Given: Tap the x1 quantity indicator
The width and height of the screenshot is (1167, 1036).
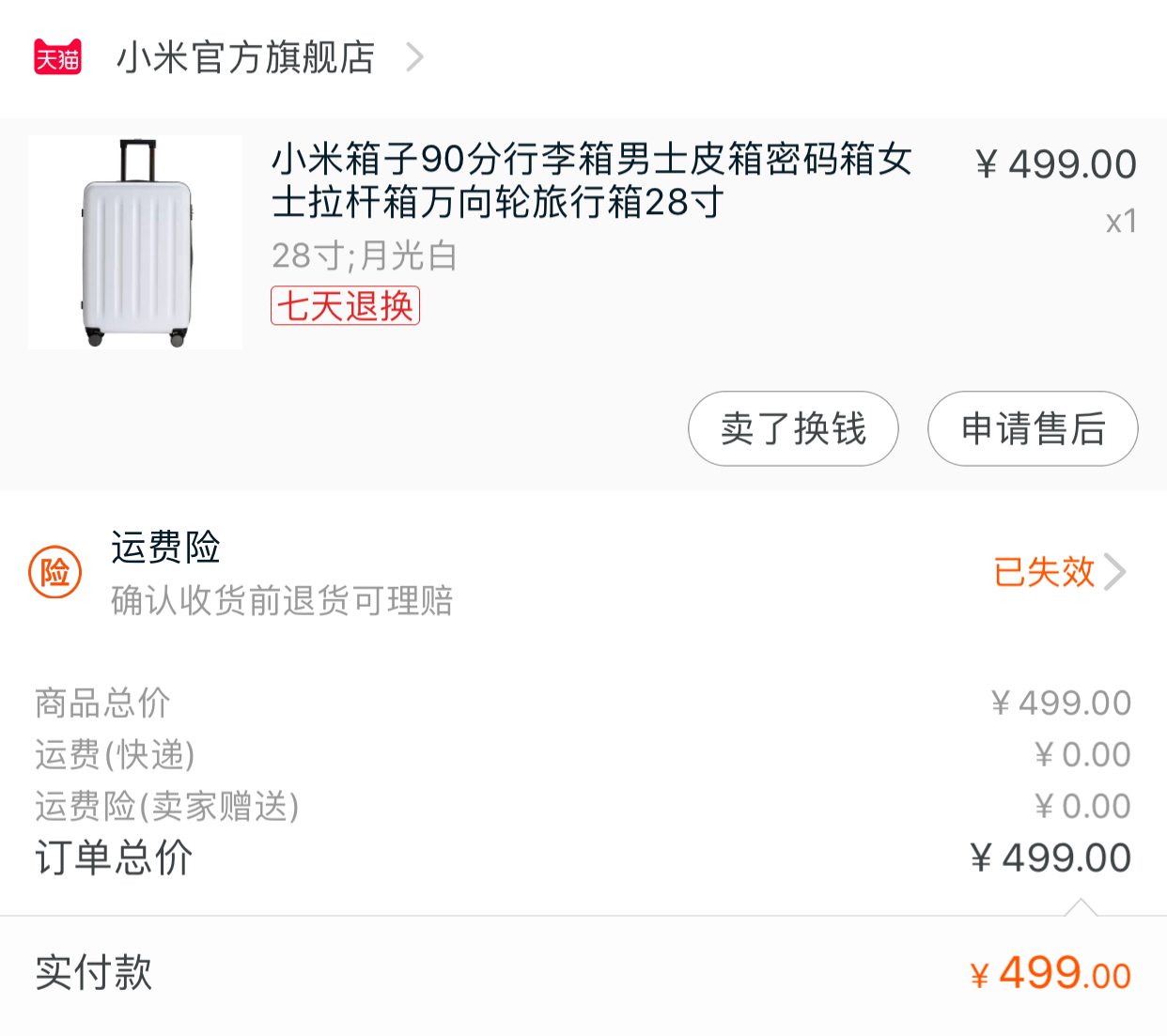Looking at the screenshot, I should point(1121,222).
